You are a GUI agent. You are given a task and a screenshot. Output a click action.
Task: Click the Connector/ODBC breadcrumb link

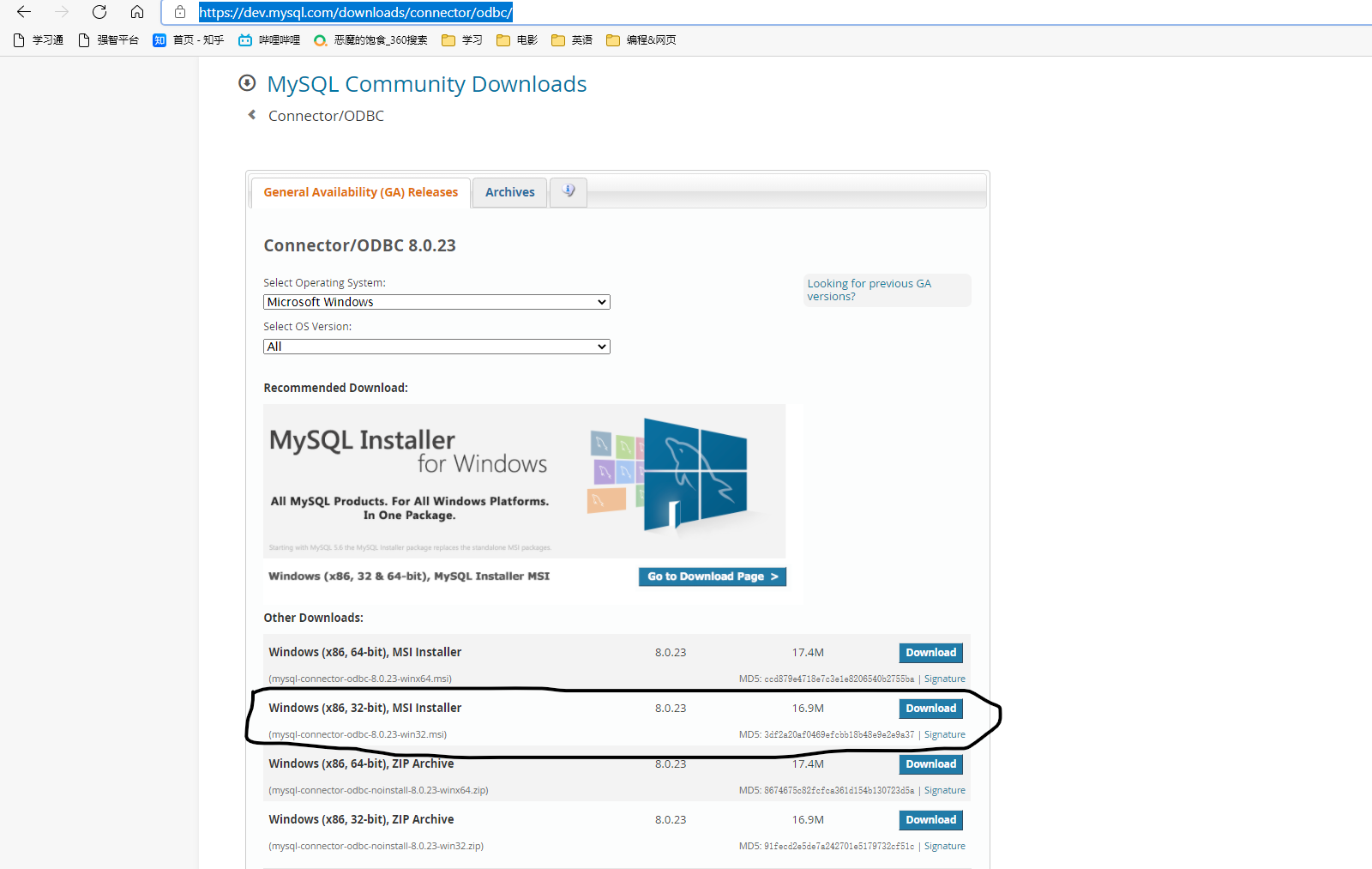point(326,116)
